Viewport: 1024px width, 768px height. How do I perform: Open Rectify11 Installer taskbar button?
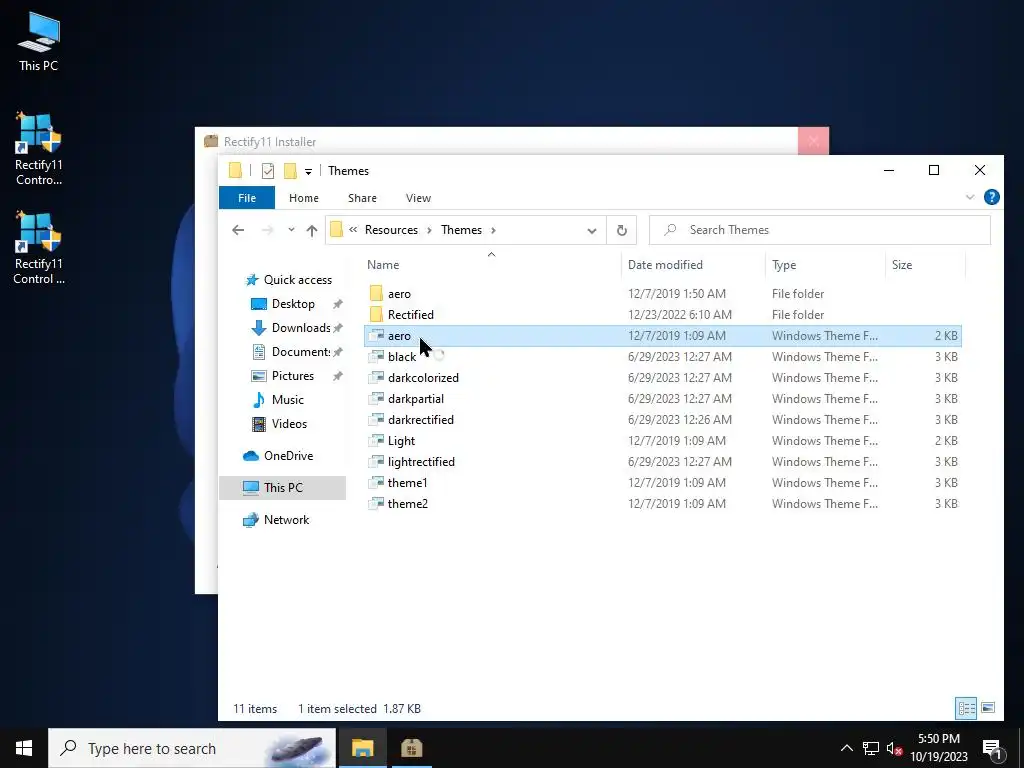[411, 748]
